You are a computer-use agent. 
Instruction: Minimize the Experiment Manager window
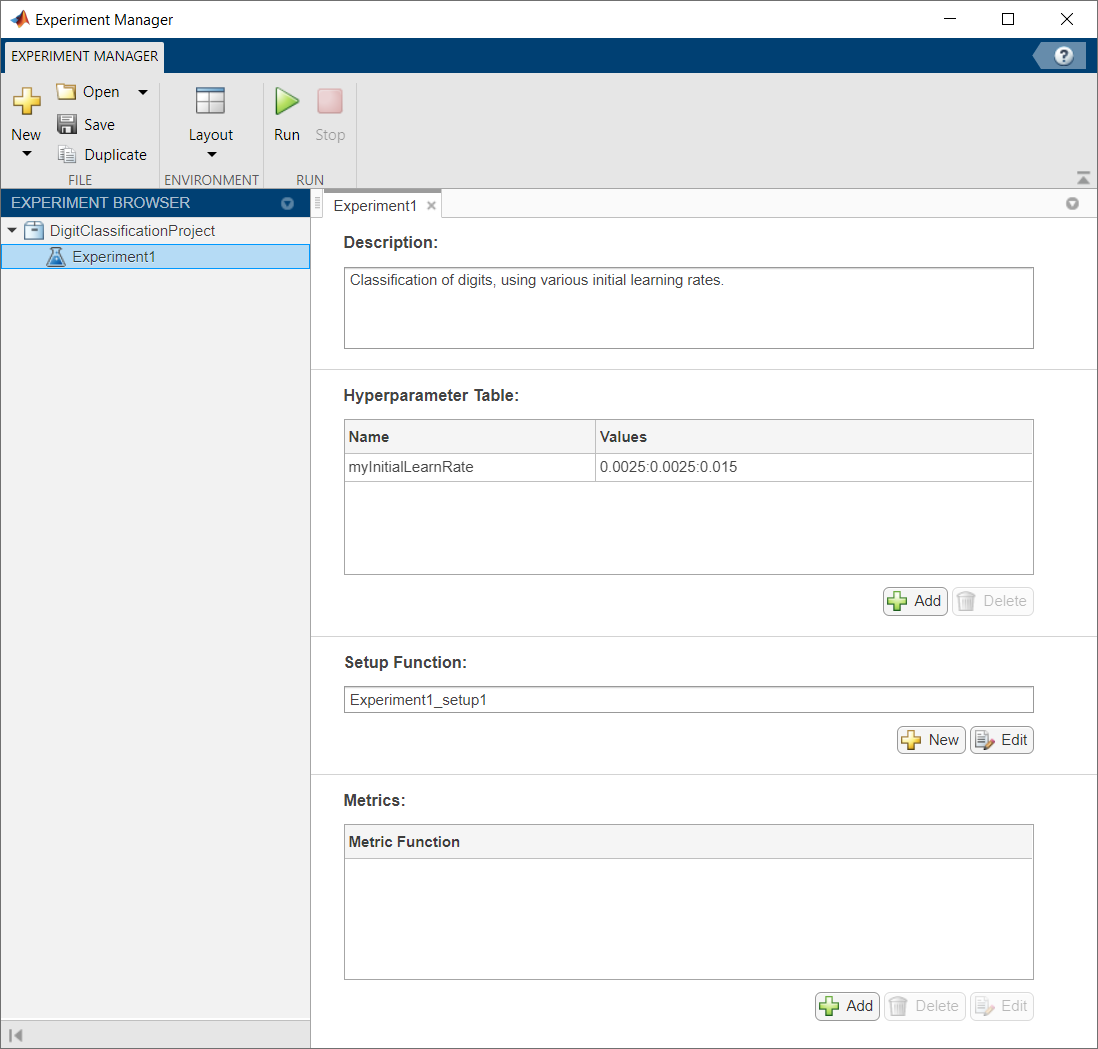pos(950,19)
